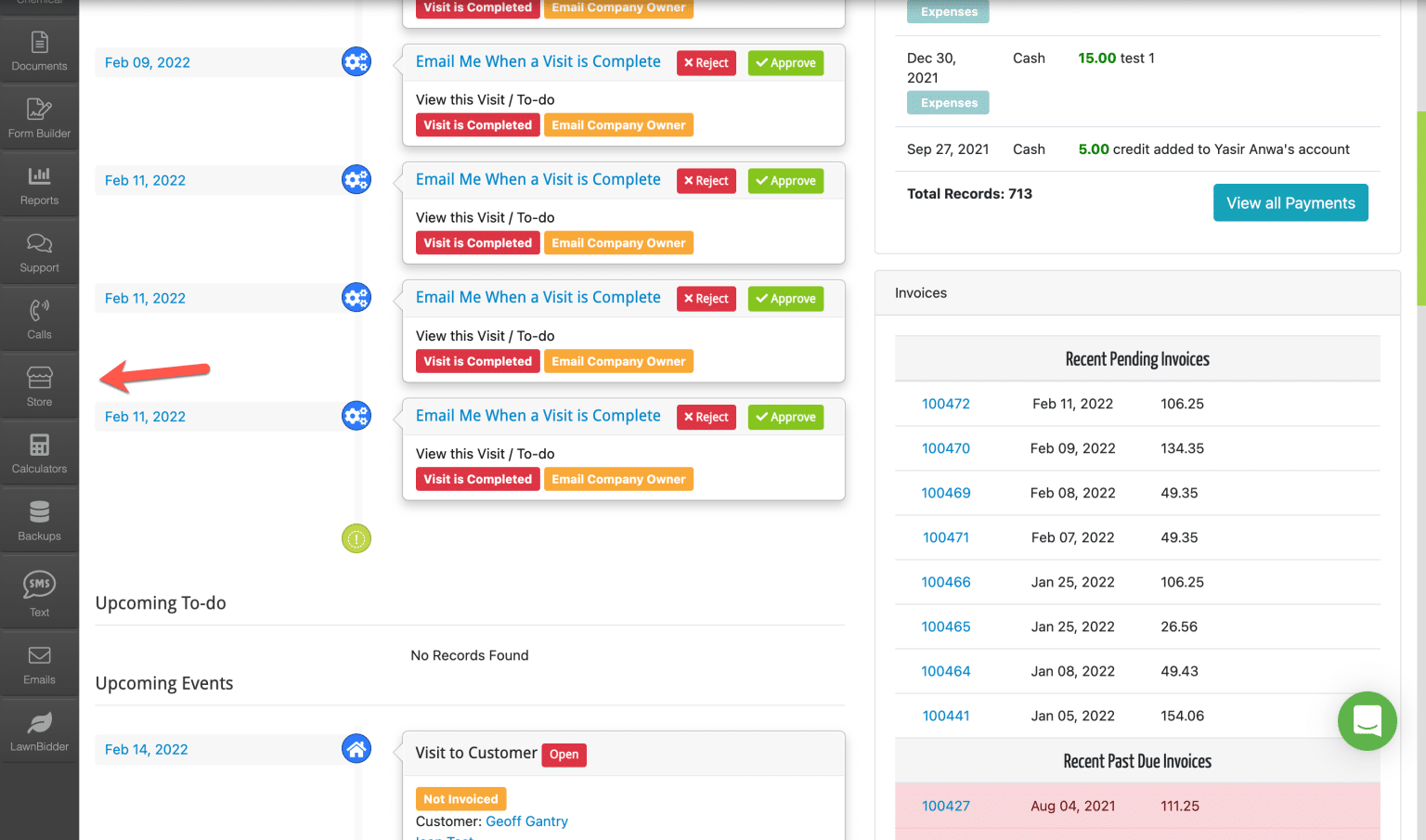Image resolution: width=1426 pixels, height=840 pixels.
Task: Open the Form Builder sidebar icon
Action: coord(39,118)
